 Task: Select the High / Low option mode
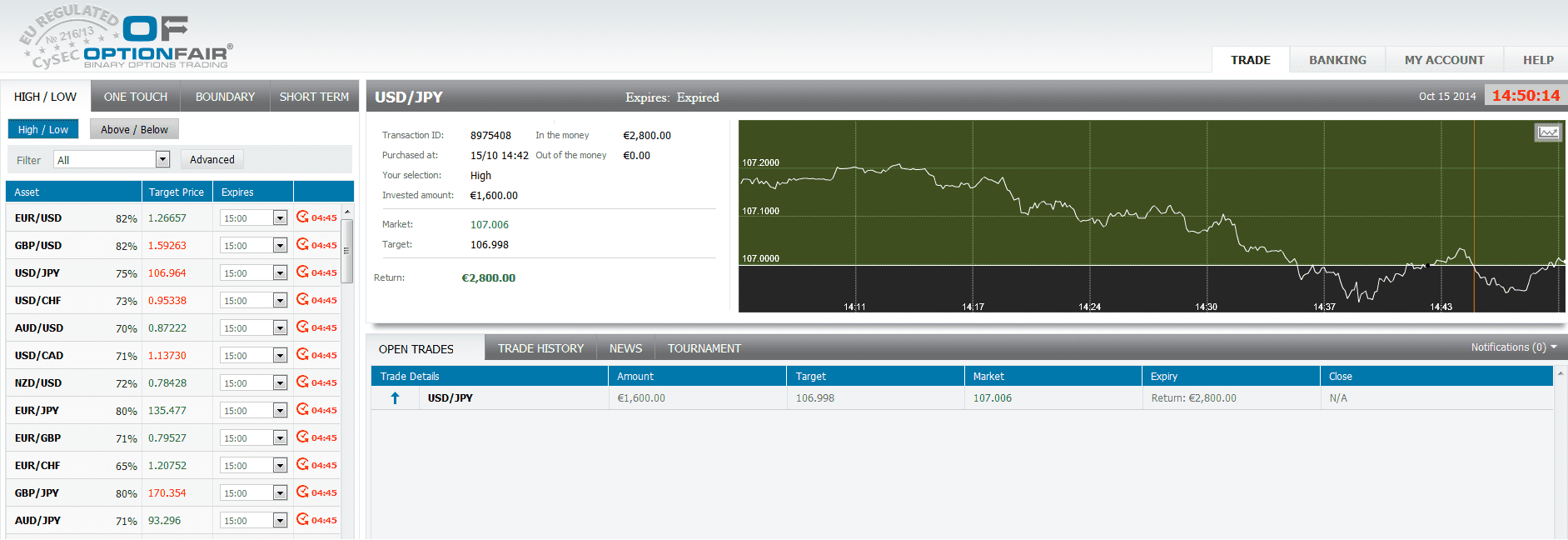(x=43, y=129)
